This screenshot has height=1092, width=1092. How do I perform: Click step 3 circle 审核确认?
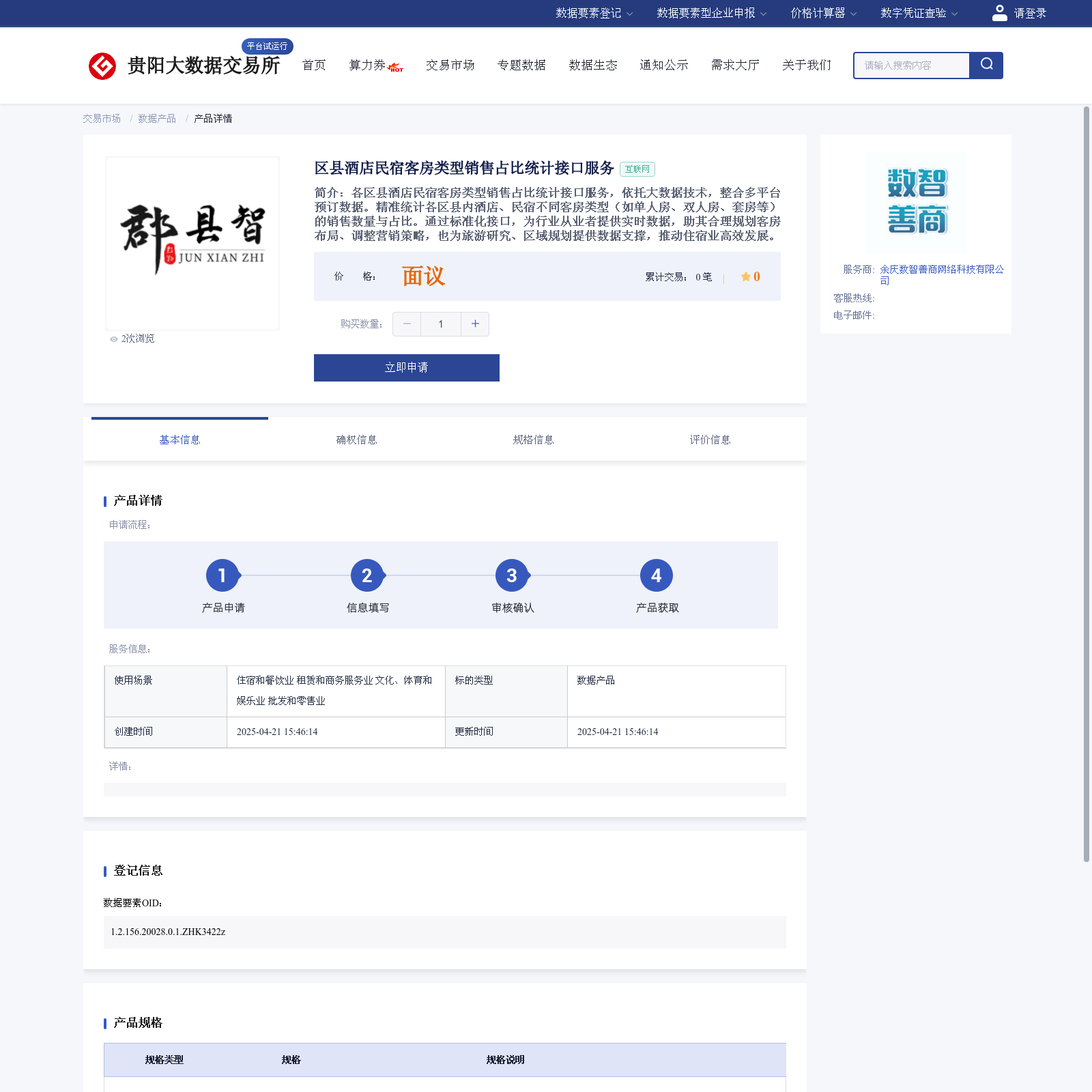coord(512,576)
